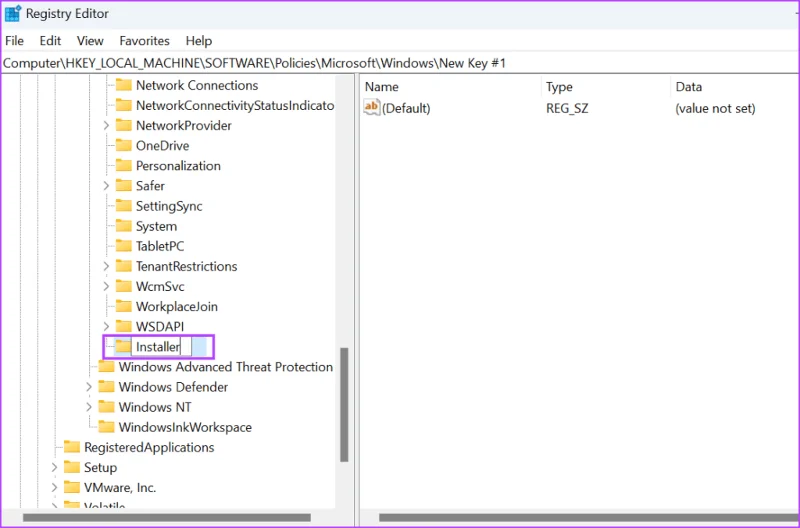This screenshot has width=800, height=528.
Task: Select the WSDAPI folder icon
Action: click(x=123, y=326)
